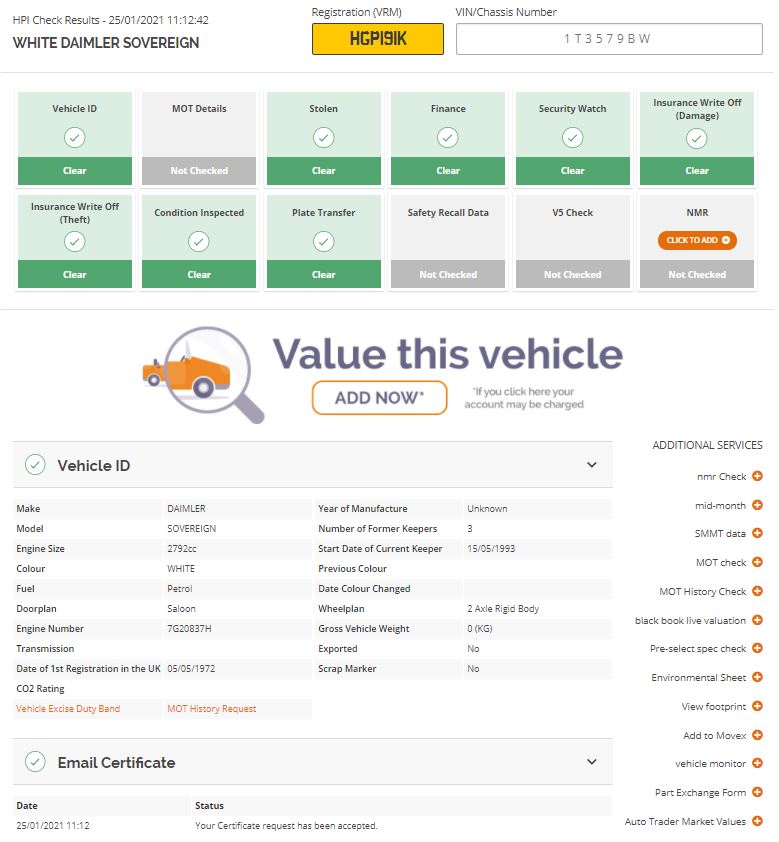Click the ADD NOW valuation button
The height and width of the screenshot is (842, 779).
(x=380, y=398)
